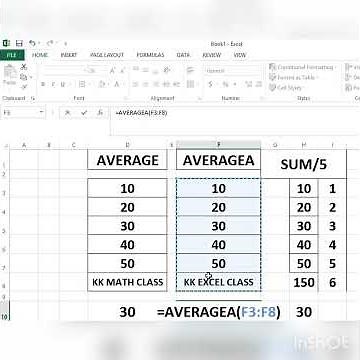Click the Borders icon in Font group

pos(82,85)
